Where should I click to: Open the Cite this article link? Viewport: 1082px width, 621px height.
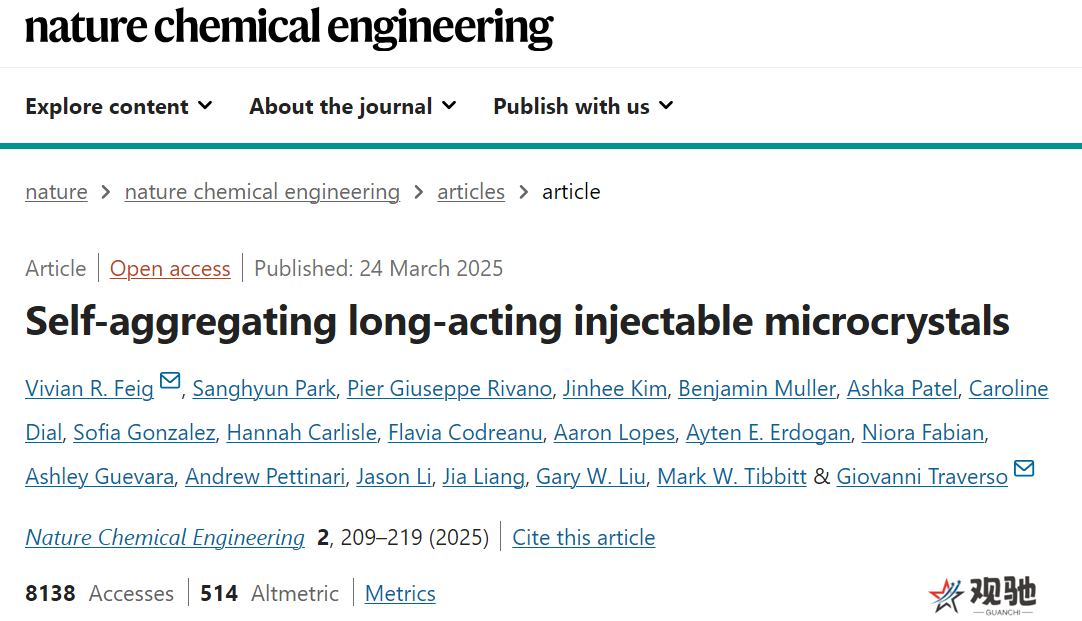click(584, 538)
